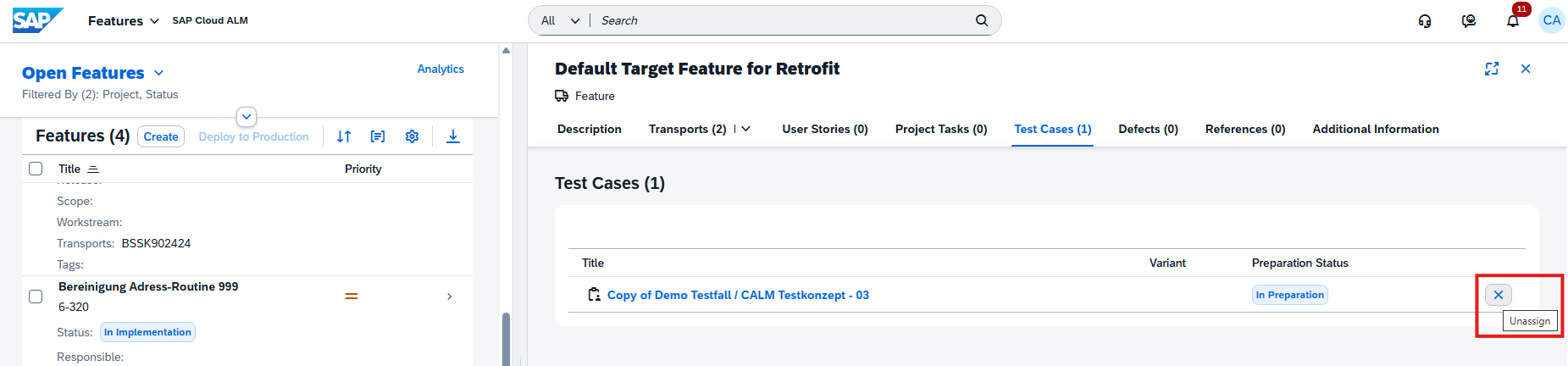Image resolution: width=1568 pixels, height=366 pixels.
Task: Toggle the select-all checkbox in header
Action: [x=36, y=169]
